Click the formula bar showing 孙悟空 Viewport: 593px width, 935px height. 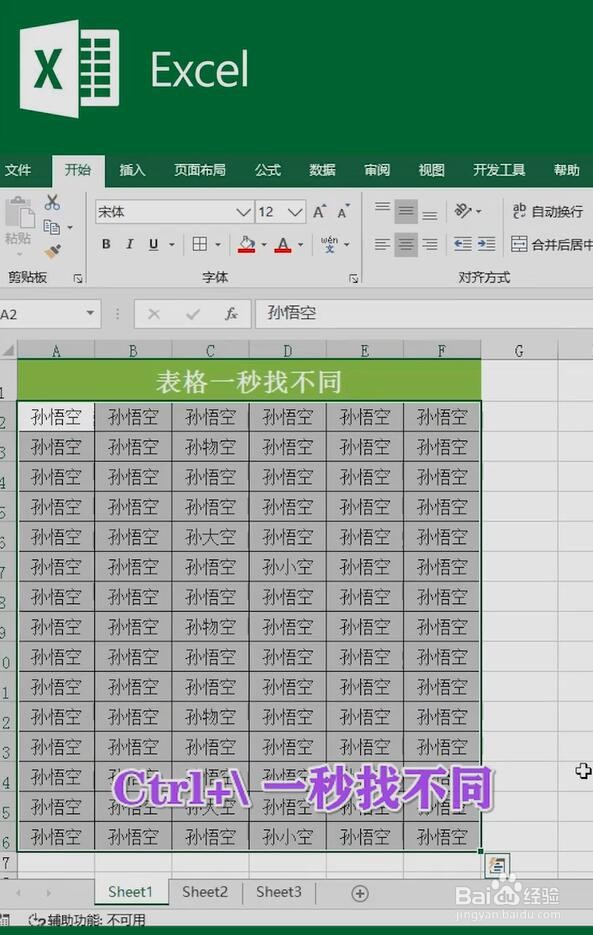click(x=424, y=314)
